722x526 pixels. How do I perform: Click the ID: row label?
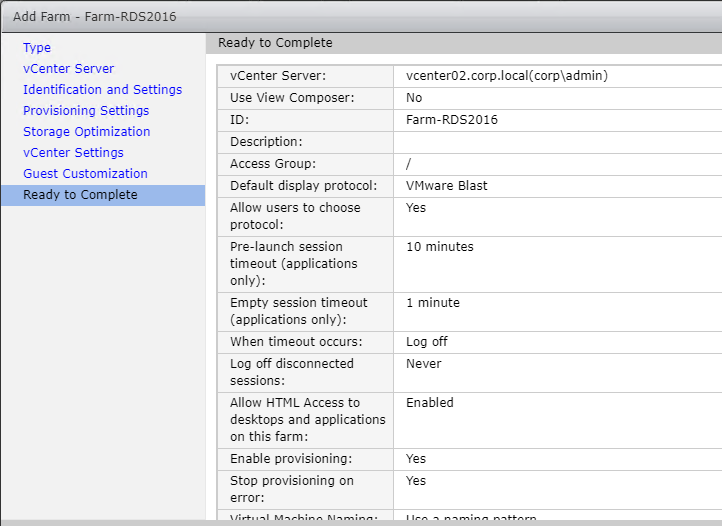(239, 120)
